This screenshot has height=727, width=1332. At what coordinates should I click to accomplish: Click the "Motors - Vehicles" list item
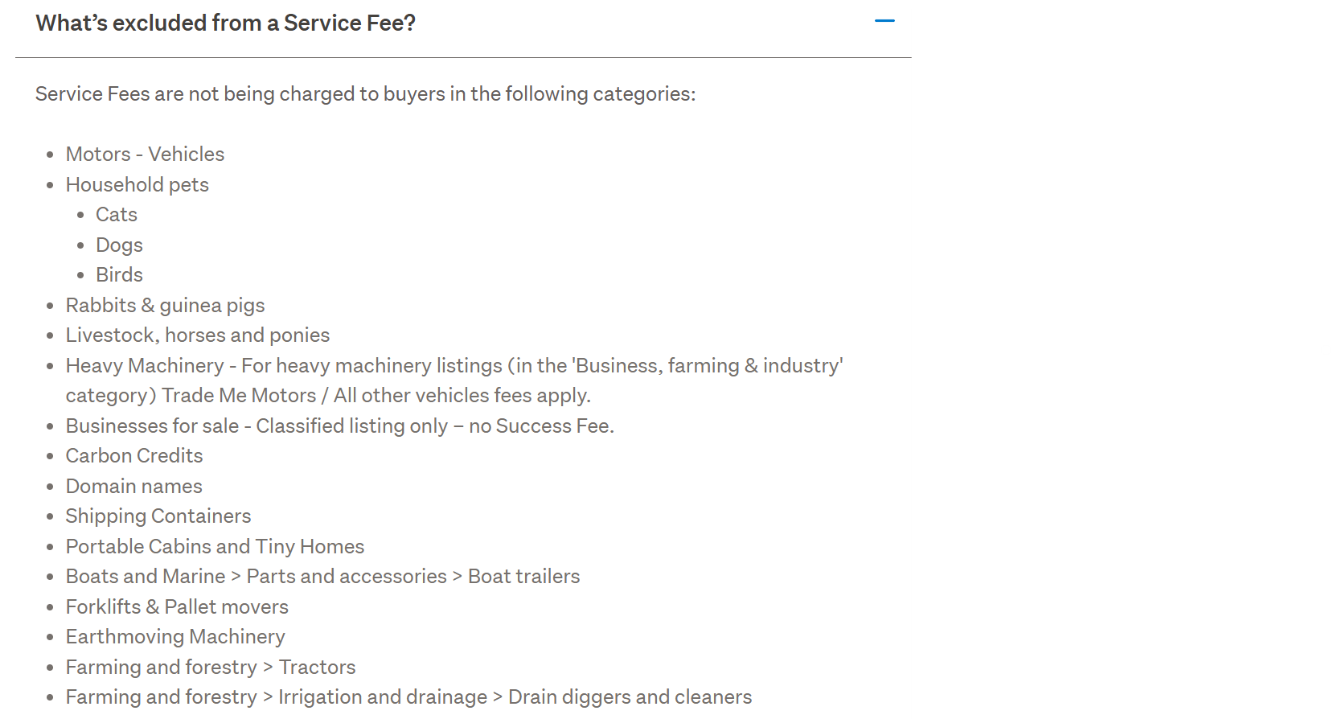click(145, 154)
